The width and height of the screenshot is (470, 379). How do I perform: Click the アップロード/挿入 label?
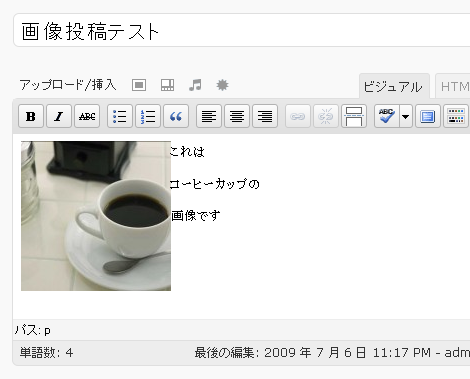(68, 85)
